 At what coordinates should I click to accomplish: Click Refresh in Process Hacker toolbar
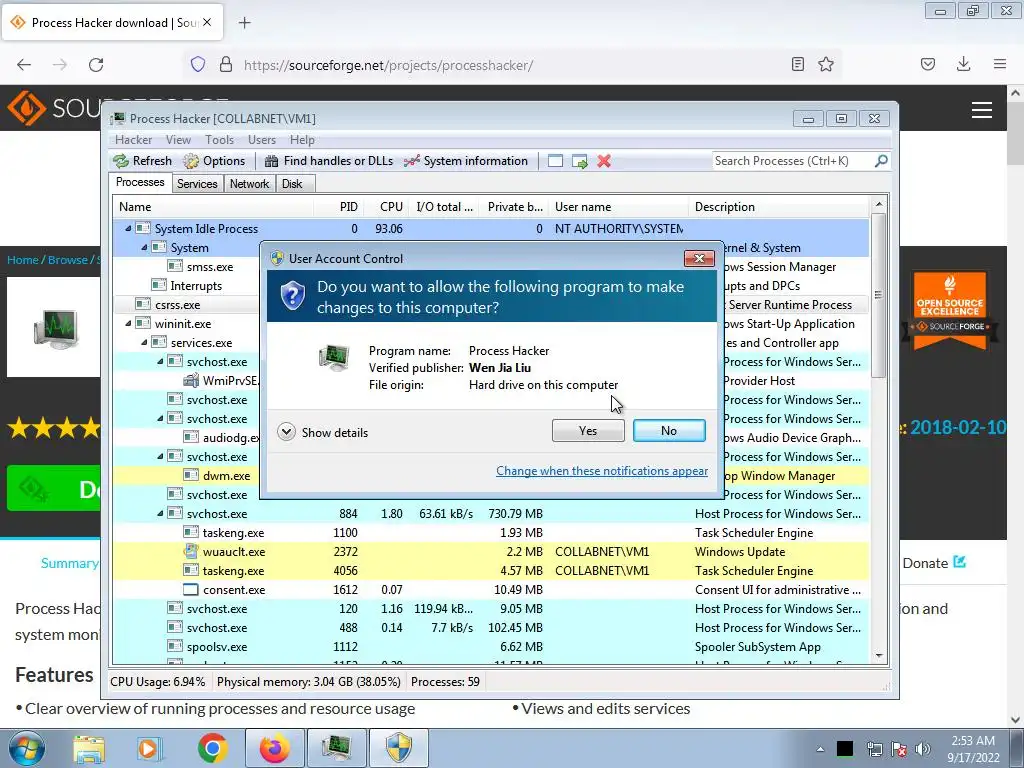coord(142,161)
